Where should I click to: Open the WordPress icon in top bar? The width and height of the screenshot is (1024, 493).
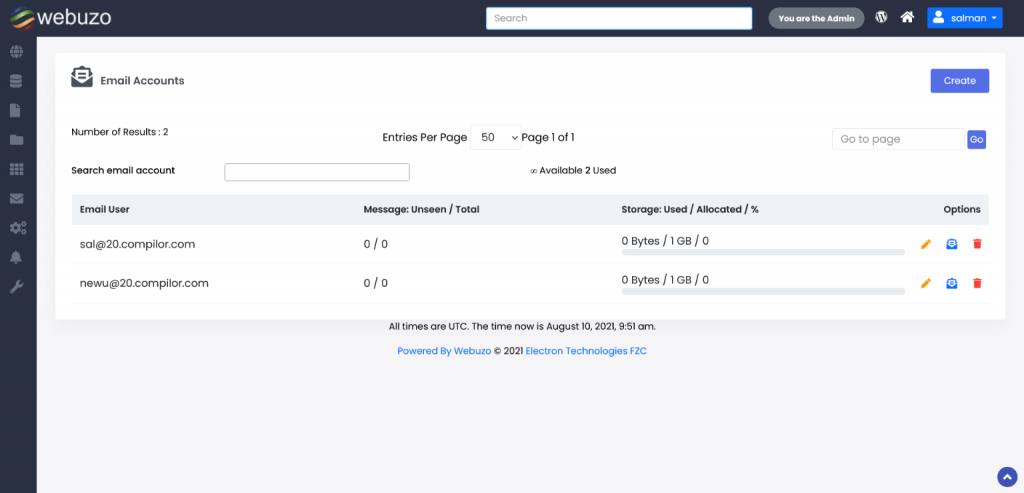pos(881,17)
